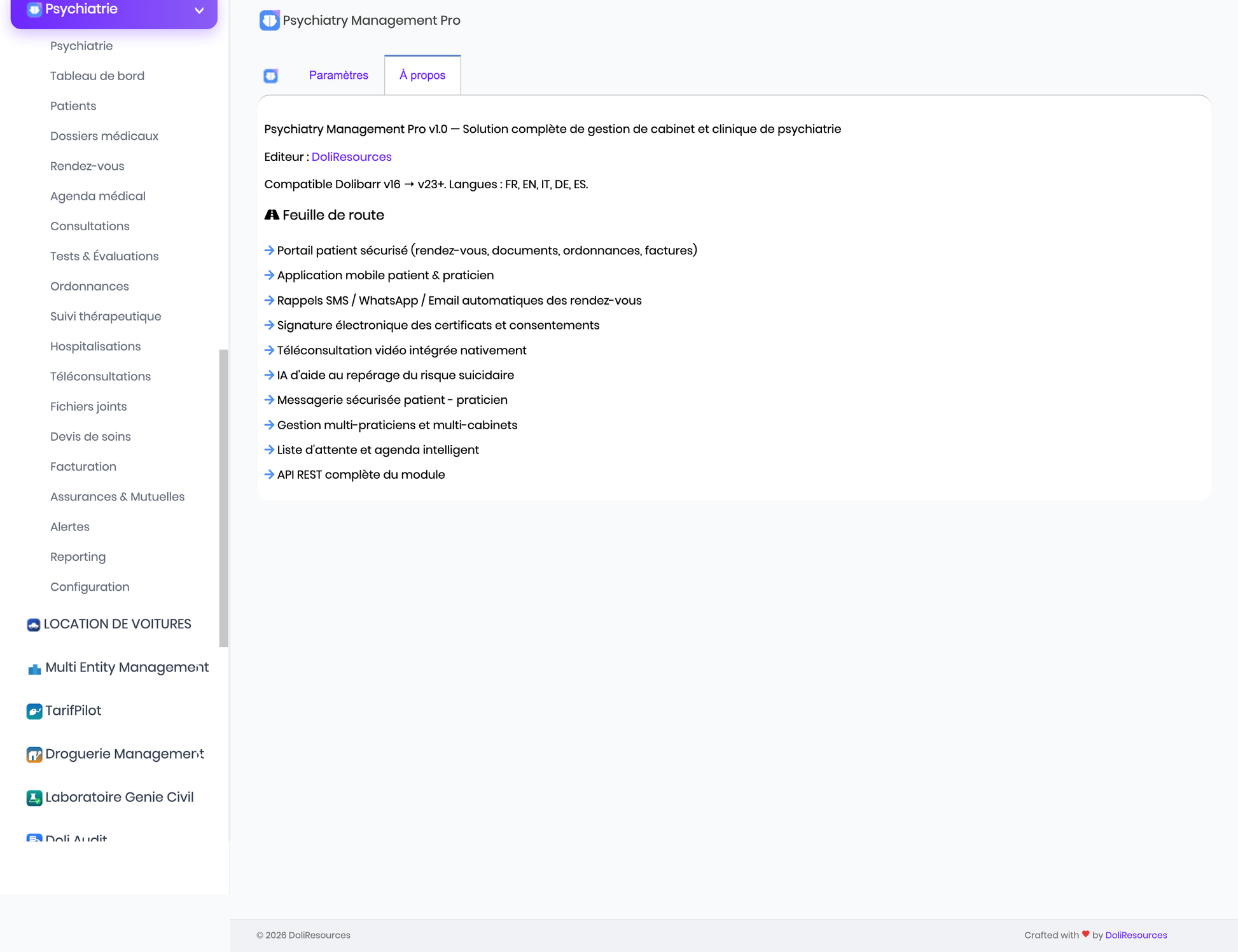Switch to the Paramètres tab
This screenshot has width=1238, height=952.
pos(338,75)
